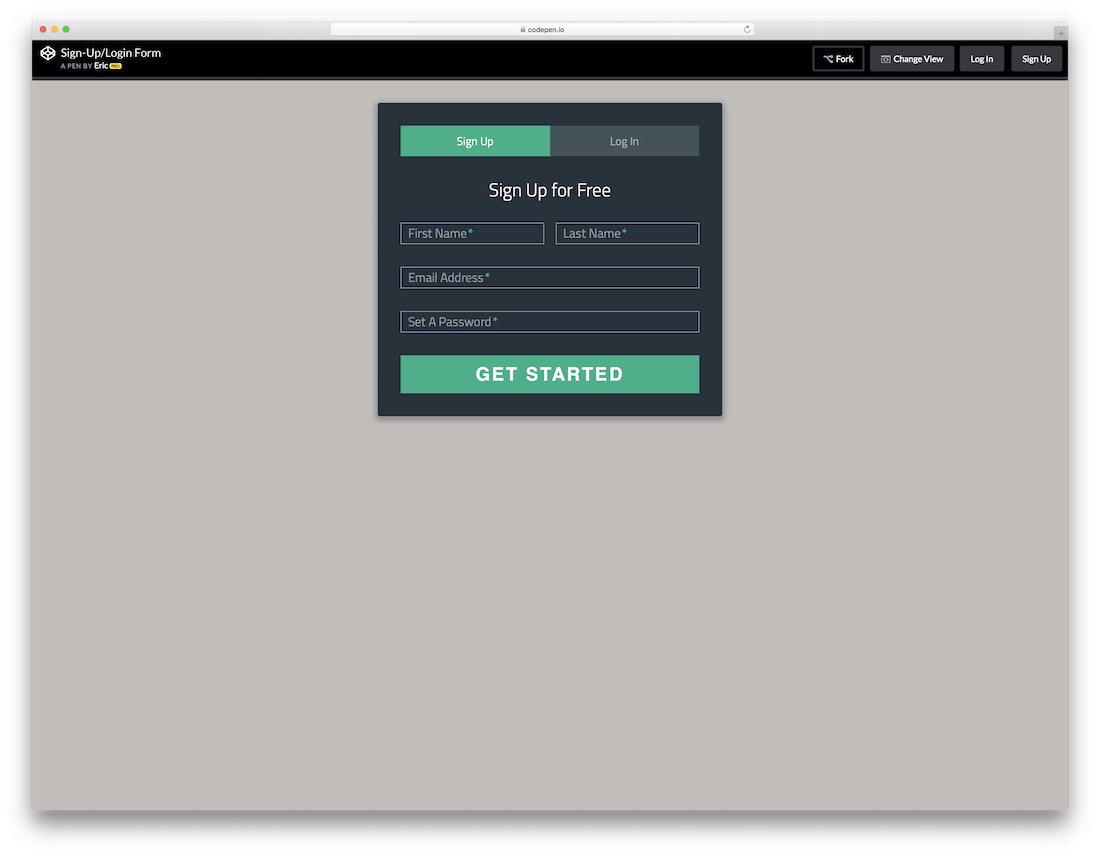1100x856 pixels.
Task: Switch to the Sign Up form tab
Action: [475, 141]
